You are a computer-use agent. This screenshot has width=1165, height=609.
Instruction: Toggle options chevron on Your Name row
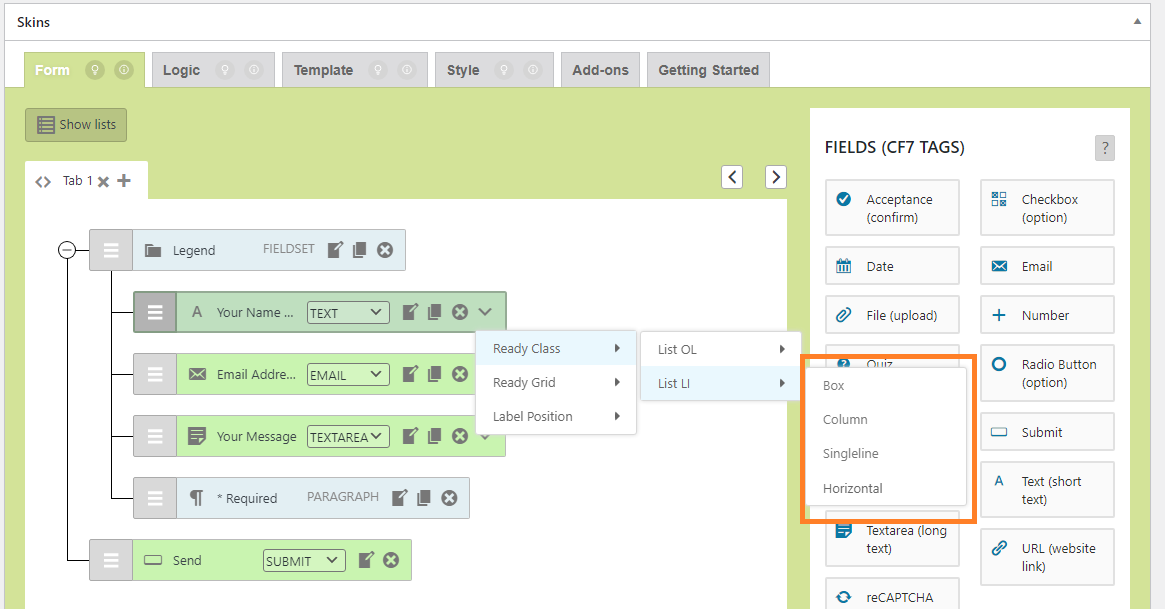[x=485, y=312]
